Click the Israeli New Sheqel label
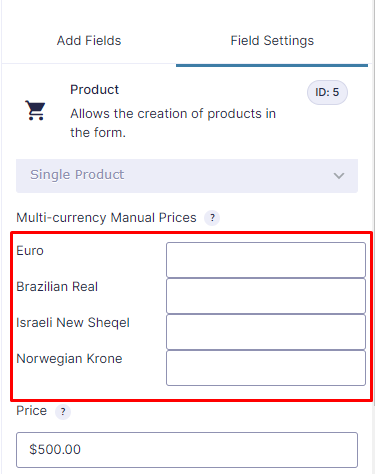This screenshot has height=474, width=375. tap(73, 323)
